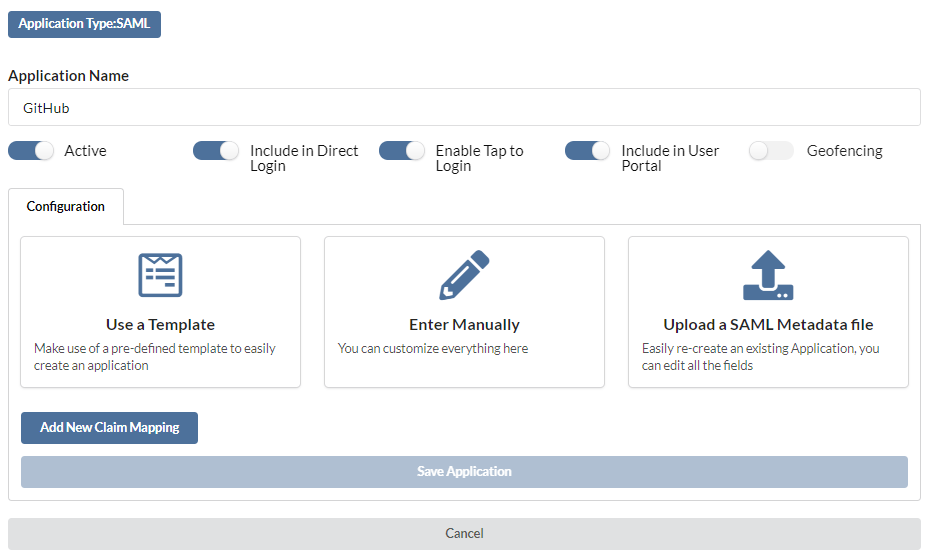Click the pre-defined template description text
Screen dimensions: 927x558
click(155, 357)
